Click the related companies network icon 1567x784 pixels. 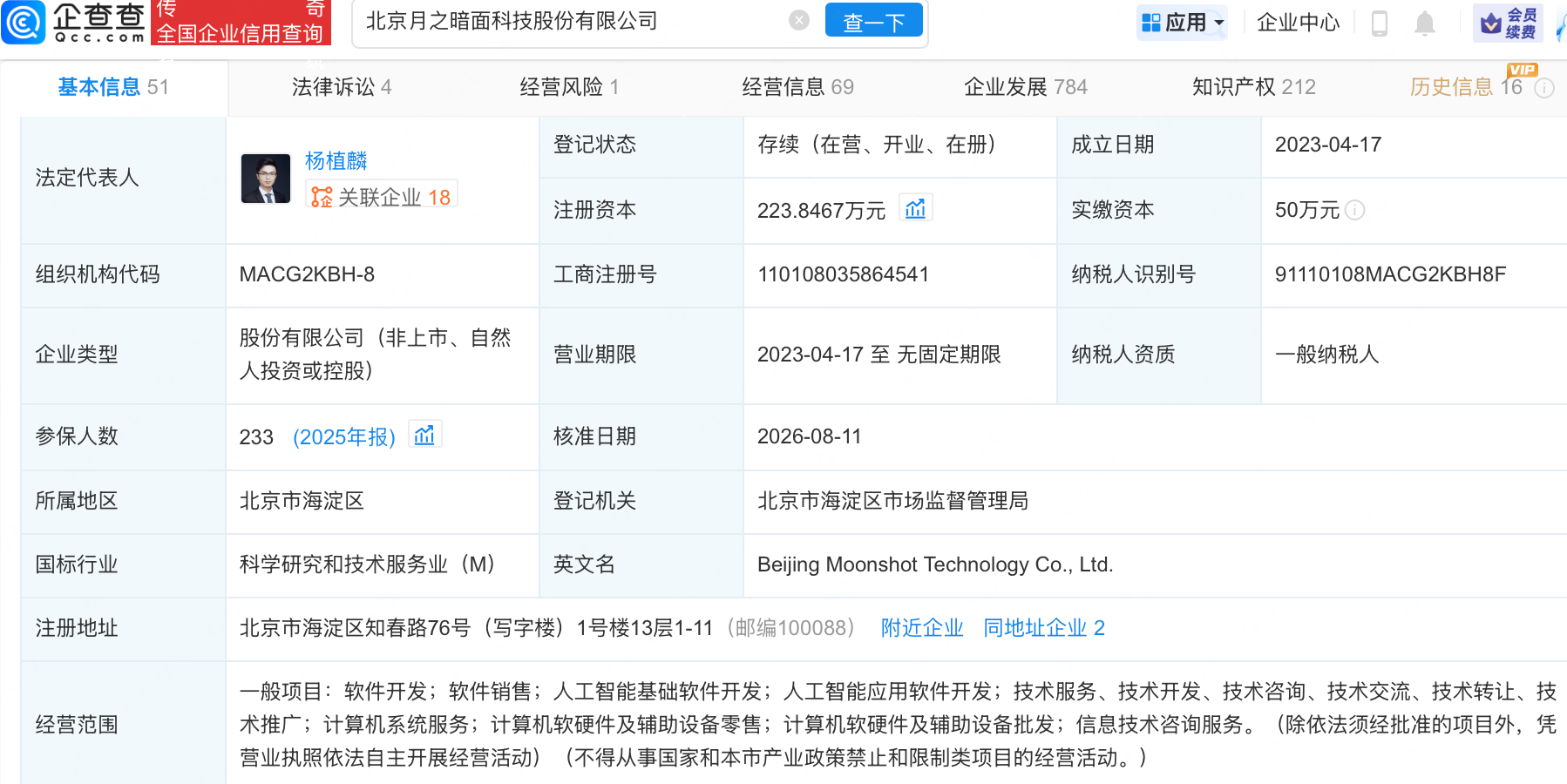322,198
